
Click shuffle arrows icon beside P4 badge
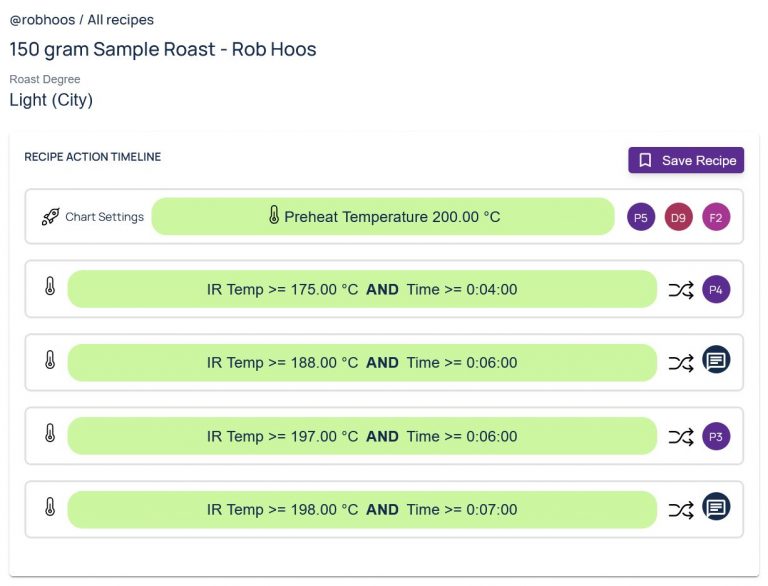pos(681,290)
